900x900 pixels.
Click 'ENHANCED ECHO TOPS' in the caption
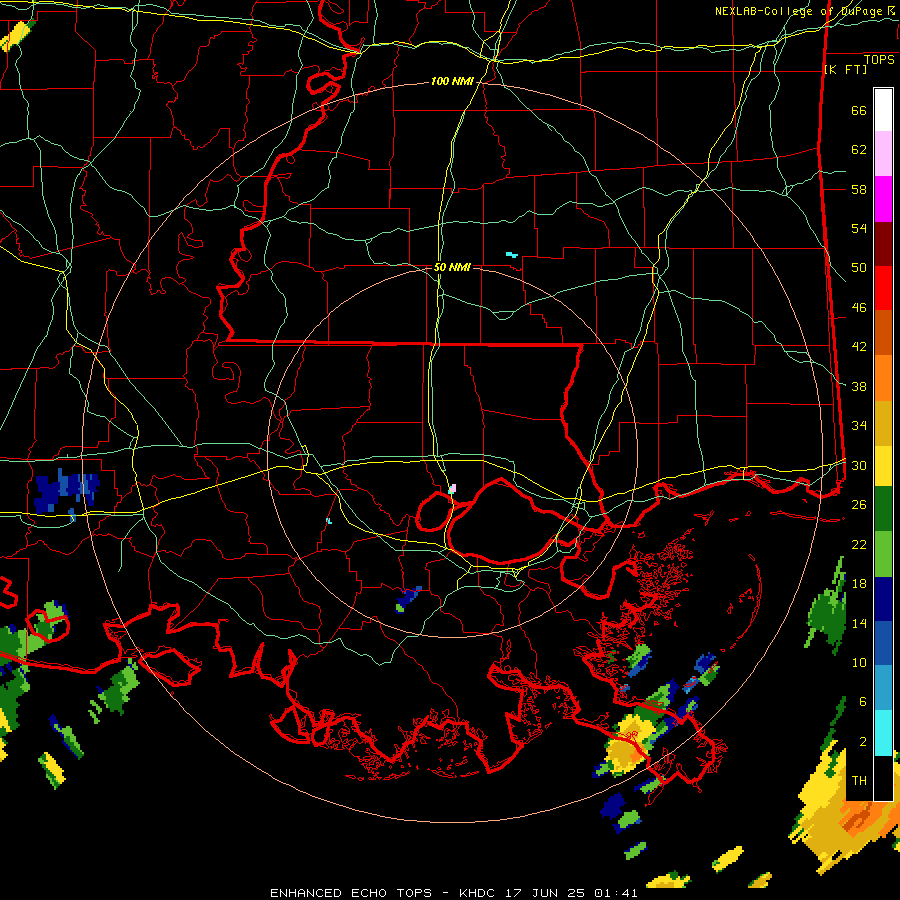(x=351, y=893)
